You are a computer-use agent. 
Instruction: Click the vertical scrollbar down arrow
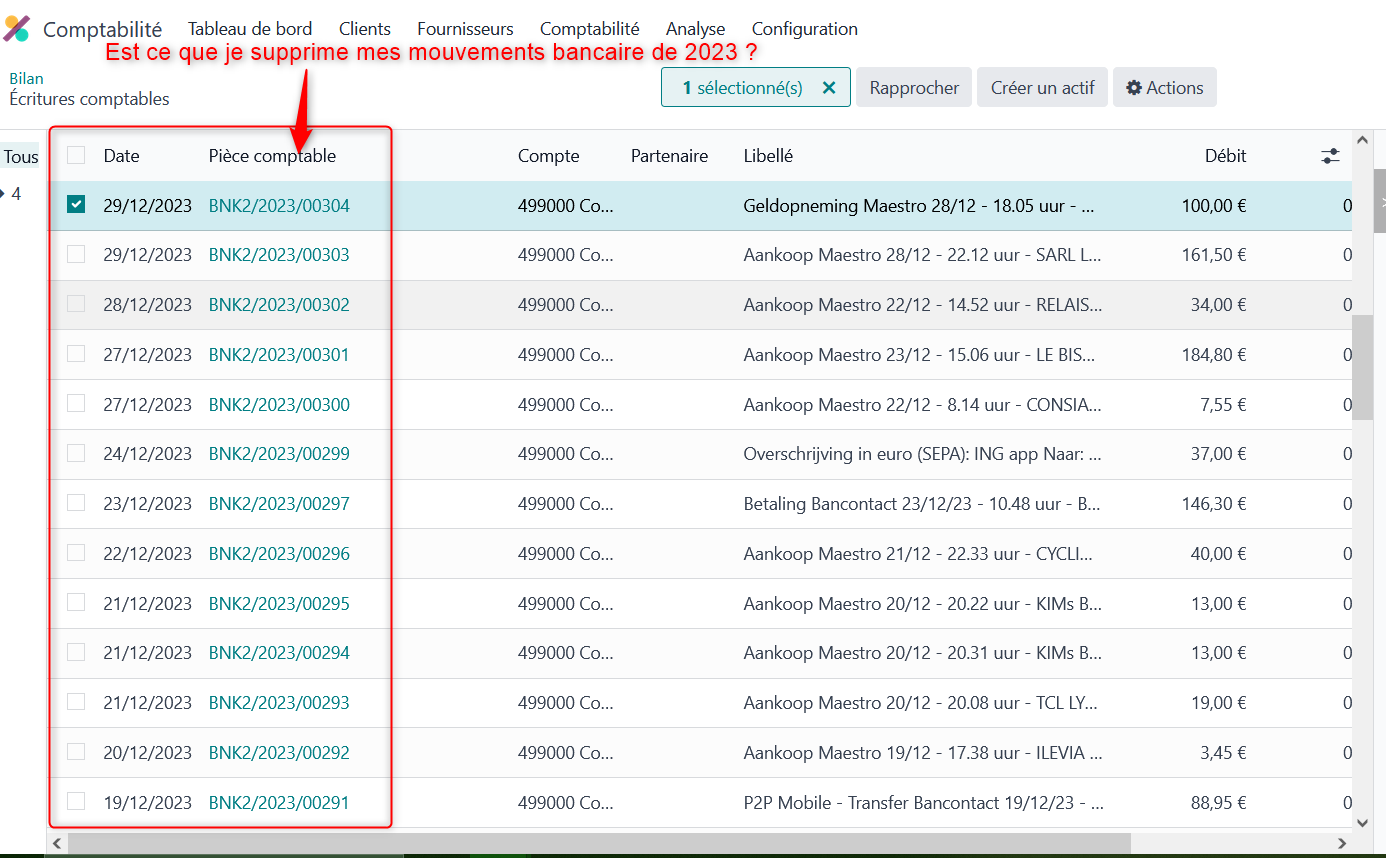click(x=1361, y=822)
